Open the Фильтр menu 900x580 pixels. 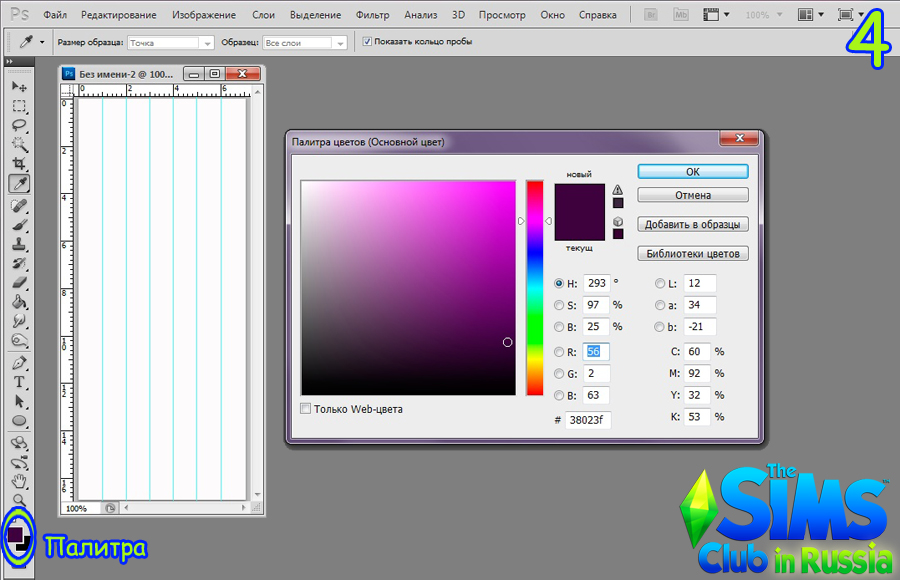(372, 15)
